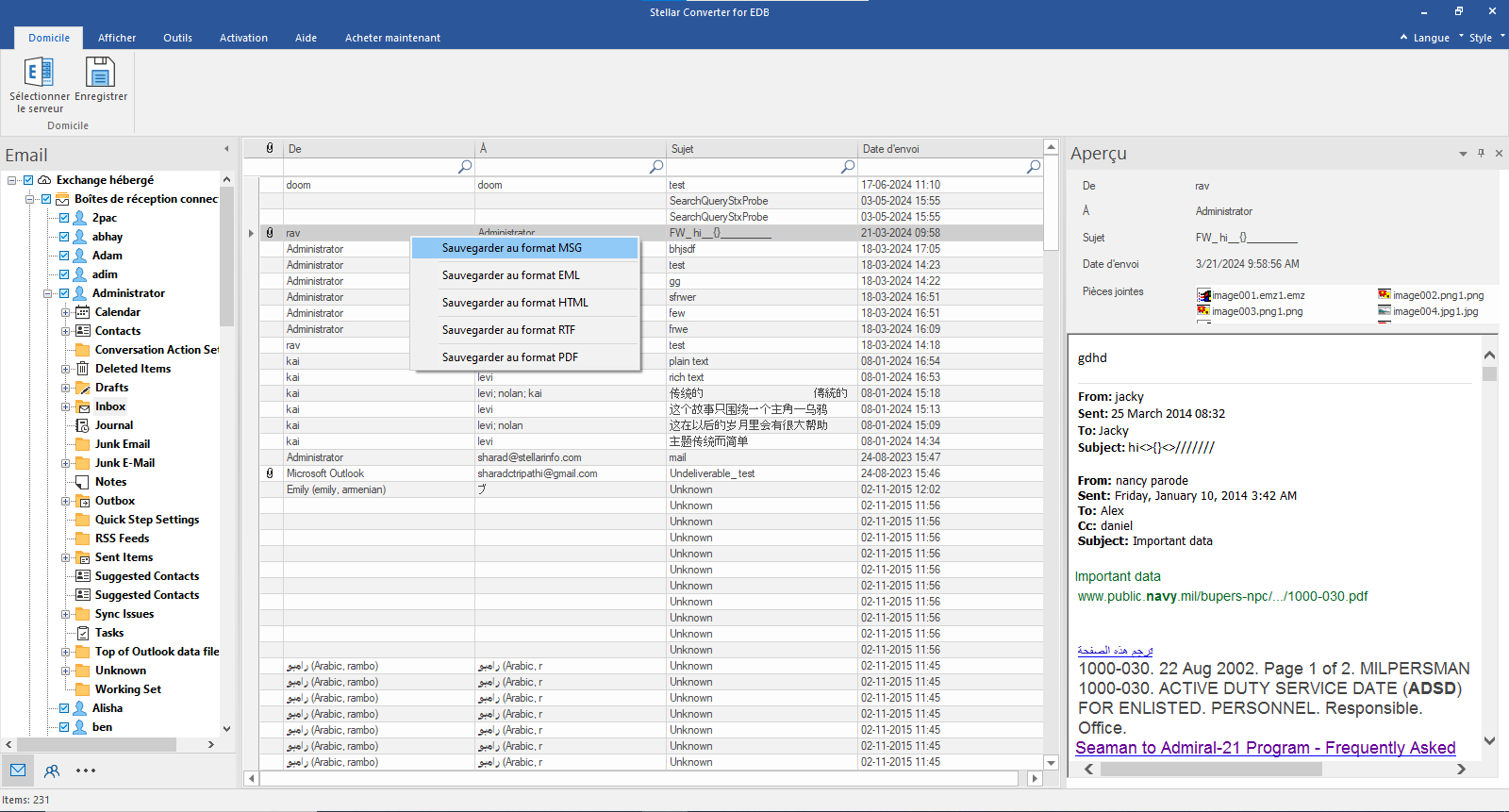Open the Aide tab
1509x812 pixels.
click(x=306, y=38)
